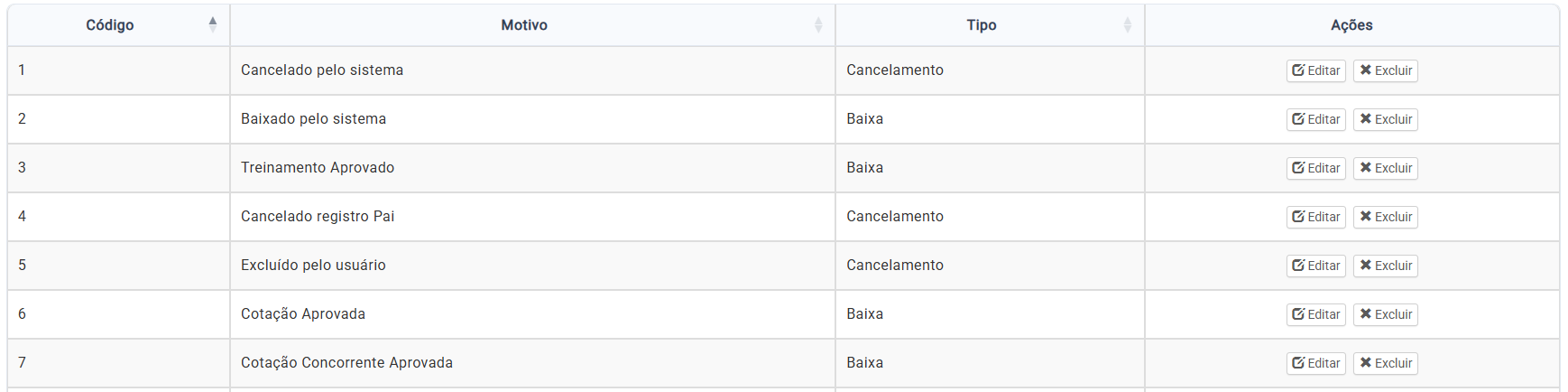Remove Treinamento Aprovado using Excluir

tap(1385, 168)
